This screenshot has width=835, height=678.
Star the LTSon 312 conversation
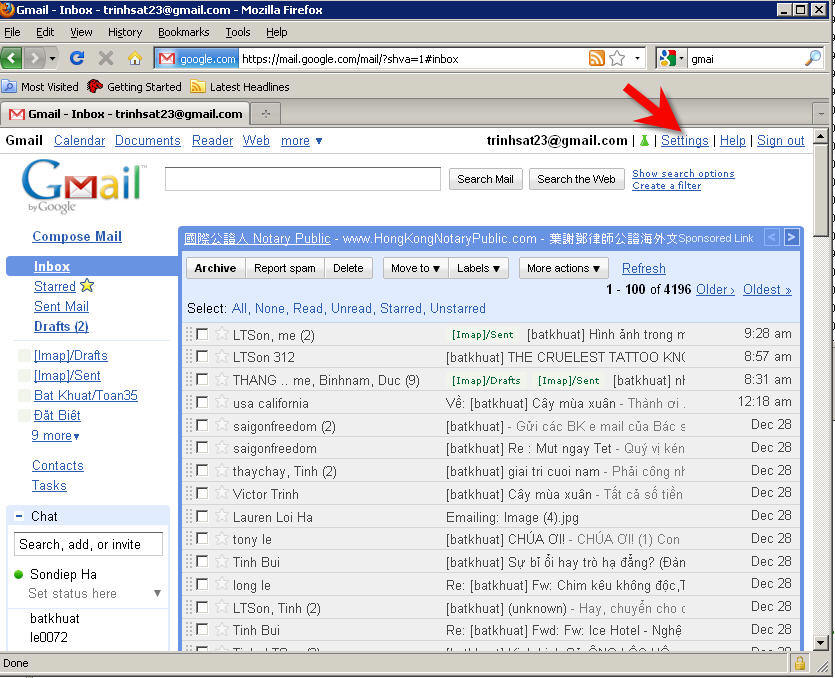(x=222, y=356)
